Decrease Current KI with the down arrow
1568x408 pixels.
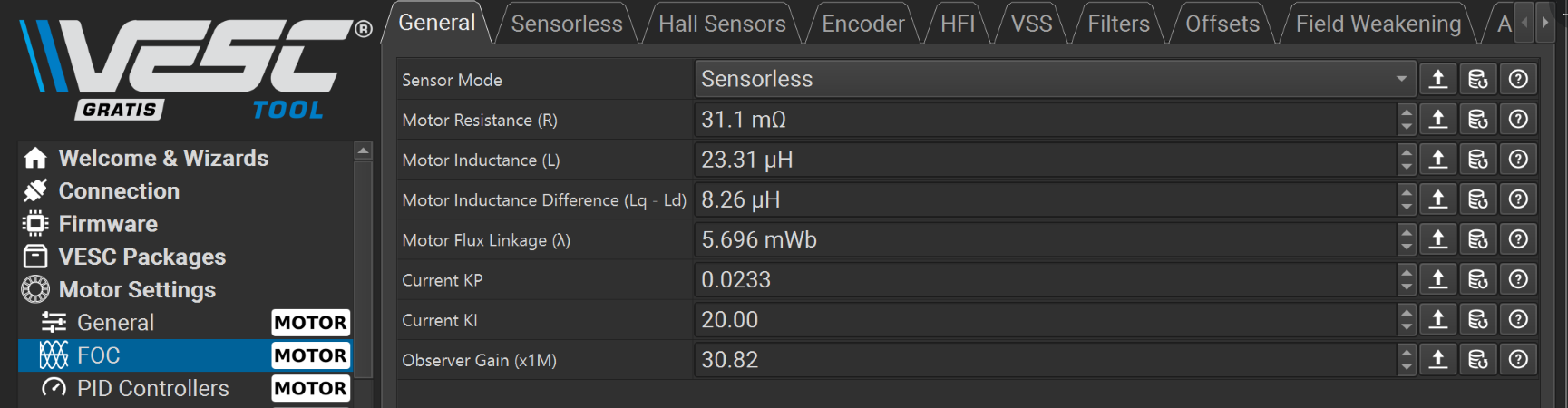[1407, 327]
